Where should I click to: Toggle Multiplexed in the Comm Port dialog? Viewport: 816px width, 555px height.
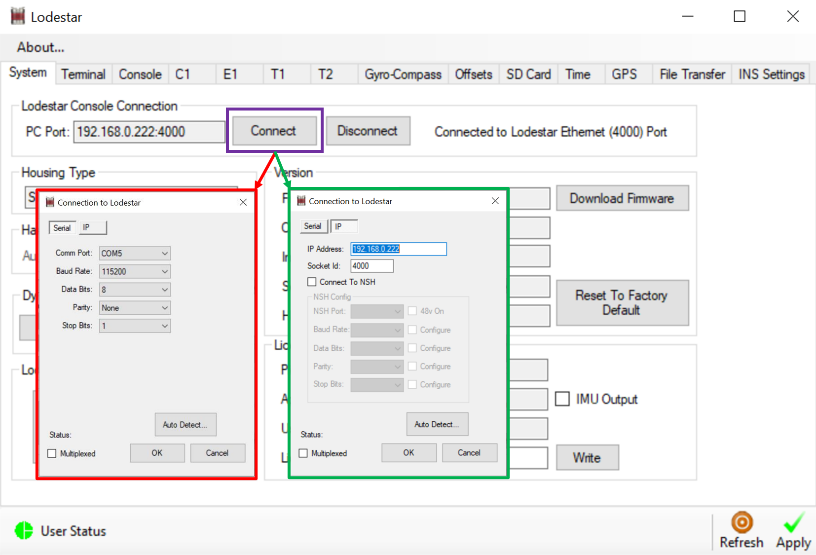pyautogui.click(x=52, y=453)
